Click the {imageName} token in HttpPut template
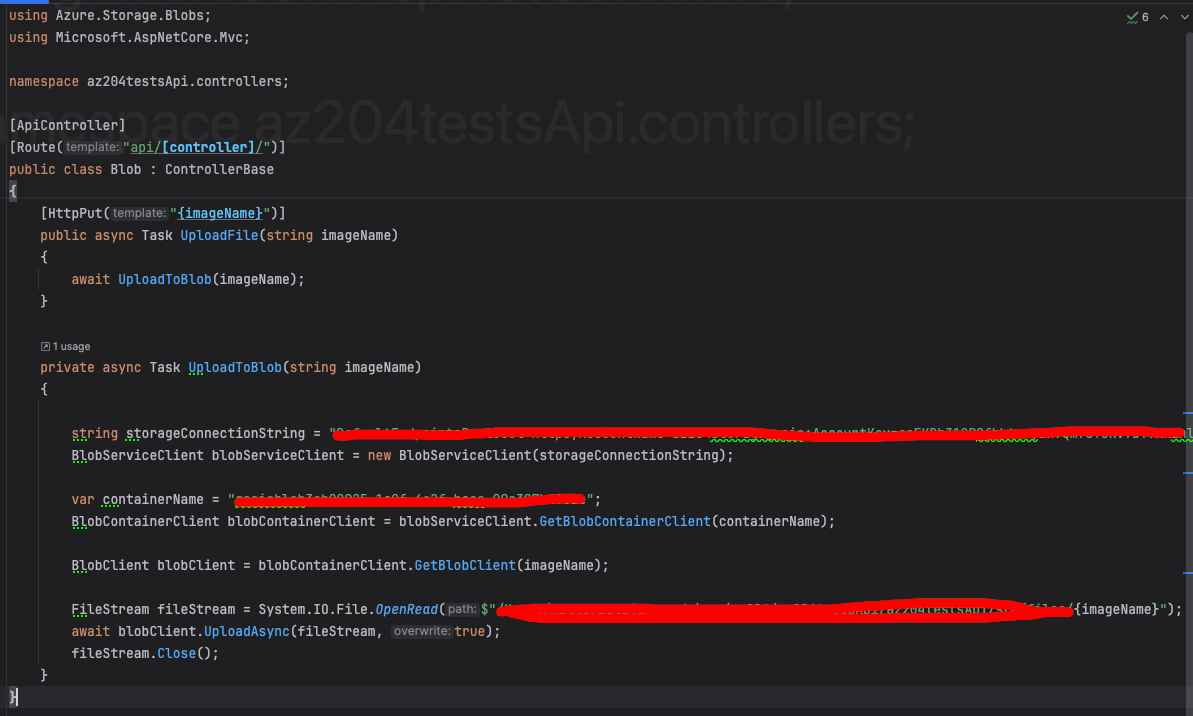 tap(220, 213)
